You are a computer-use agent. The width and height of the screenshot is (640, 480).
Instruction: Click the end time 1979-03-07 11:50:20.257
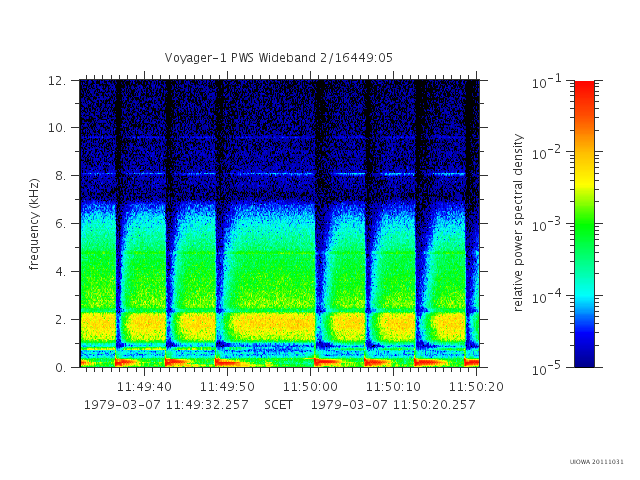[393, 405]
